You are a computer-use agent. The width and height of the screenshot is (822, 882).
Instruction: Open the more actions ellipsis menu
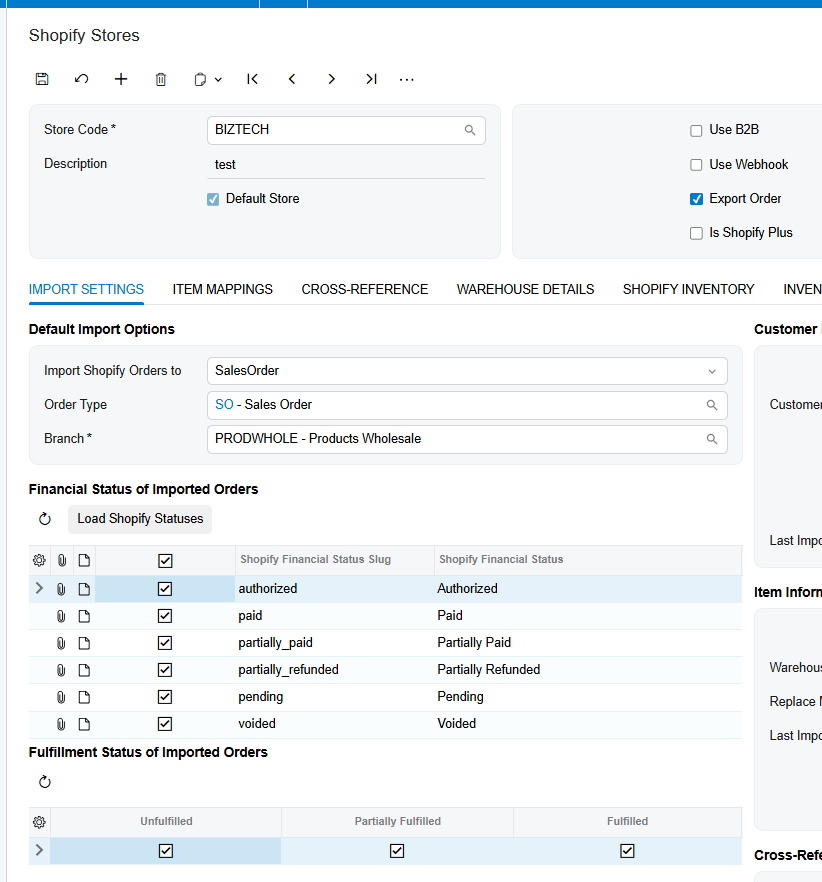click(x=407, y=80)
